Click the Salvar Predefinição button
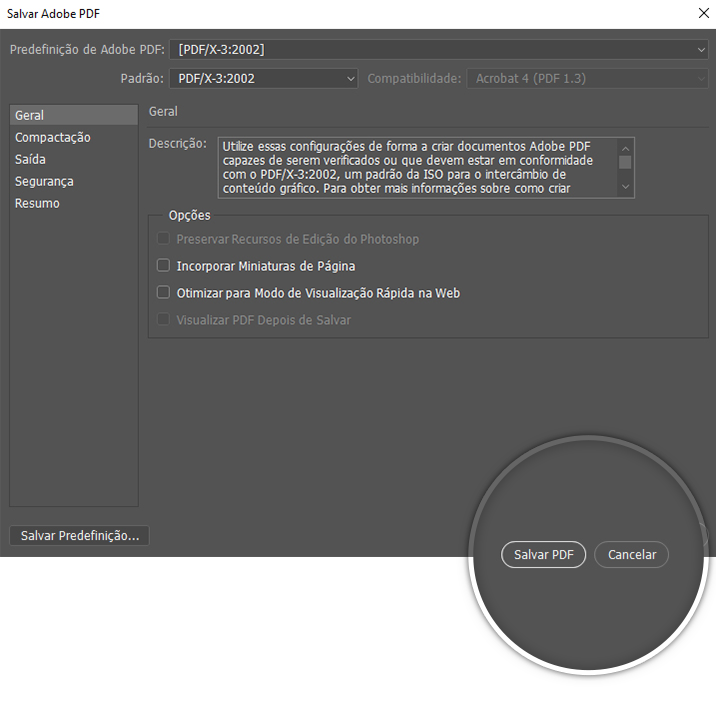The image size is (716, 704). [x=79, y=536]
